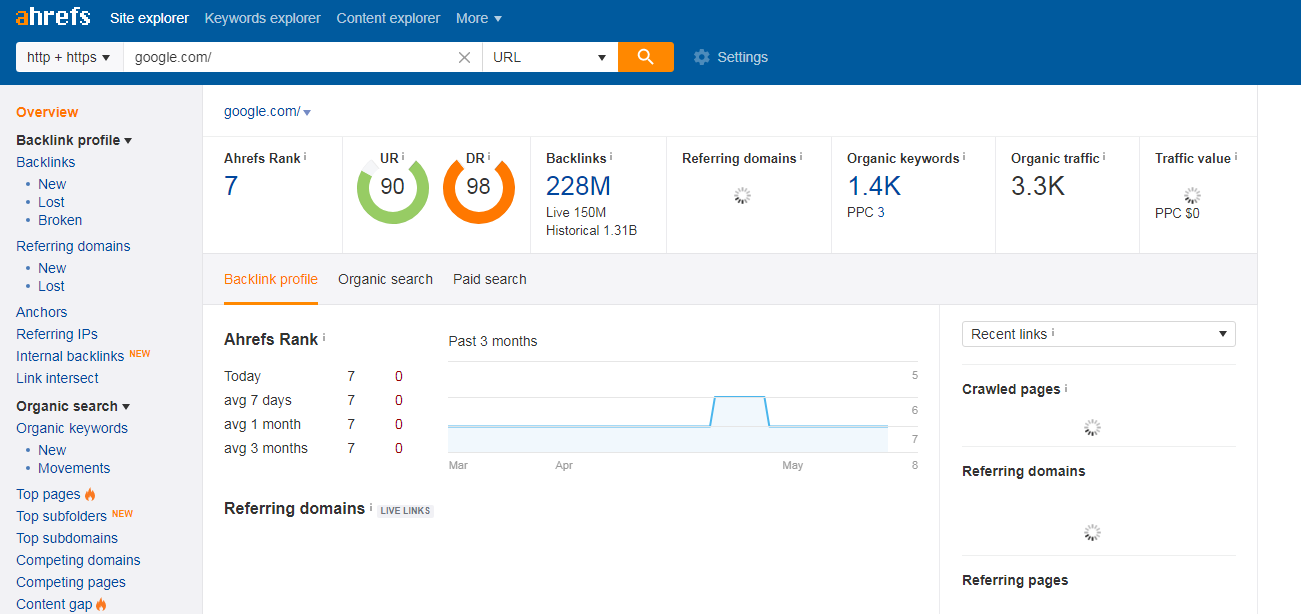Click the LIVE LINKS badge
The height and width of the screenshot is (614, 1301).
point(405,510)
